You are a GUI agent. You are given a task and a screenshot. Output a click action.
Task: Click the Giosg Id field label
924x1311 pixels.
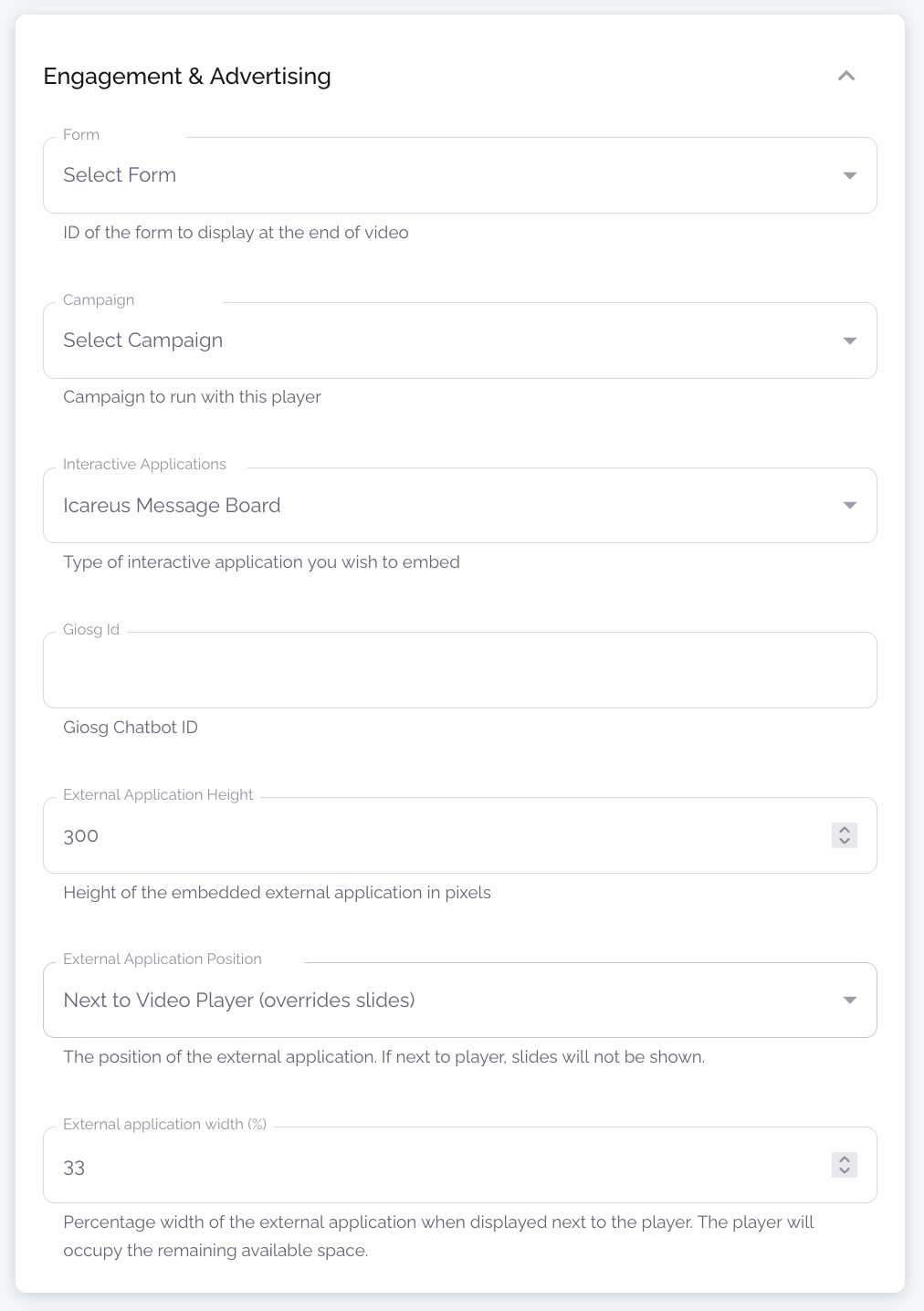[91, 630]
